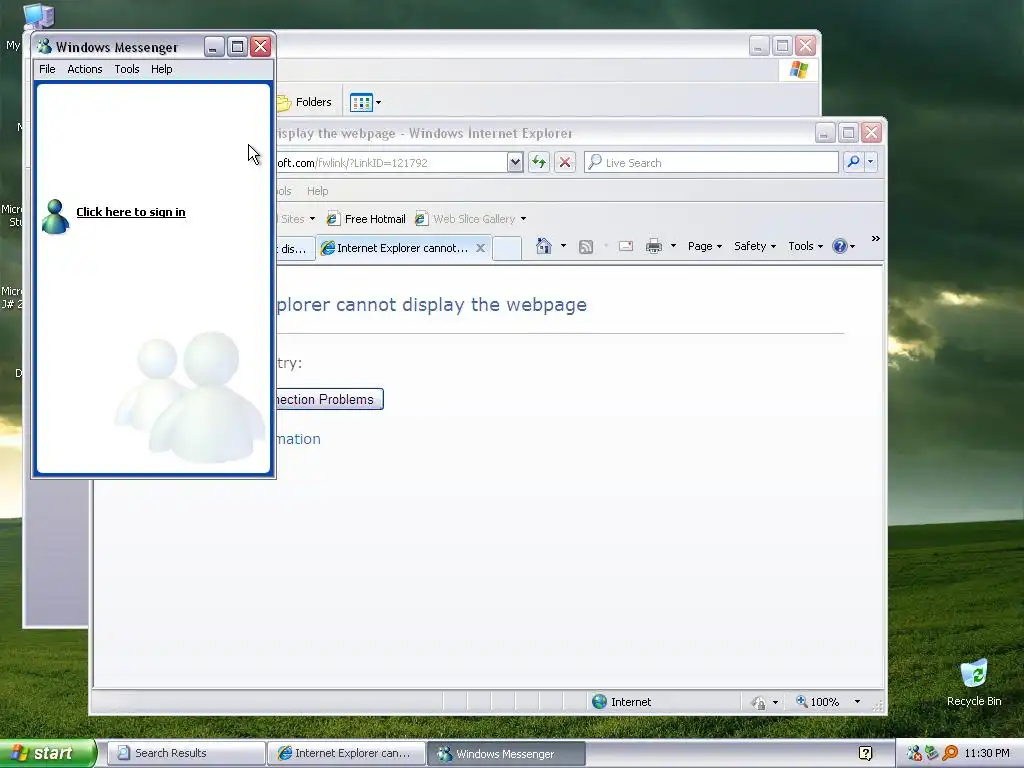Image resolution: width=1024 pixels, height=768 pixels.
Task: Click the more commands chevron in IE toolbar
Action: point(876,239)
